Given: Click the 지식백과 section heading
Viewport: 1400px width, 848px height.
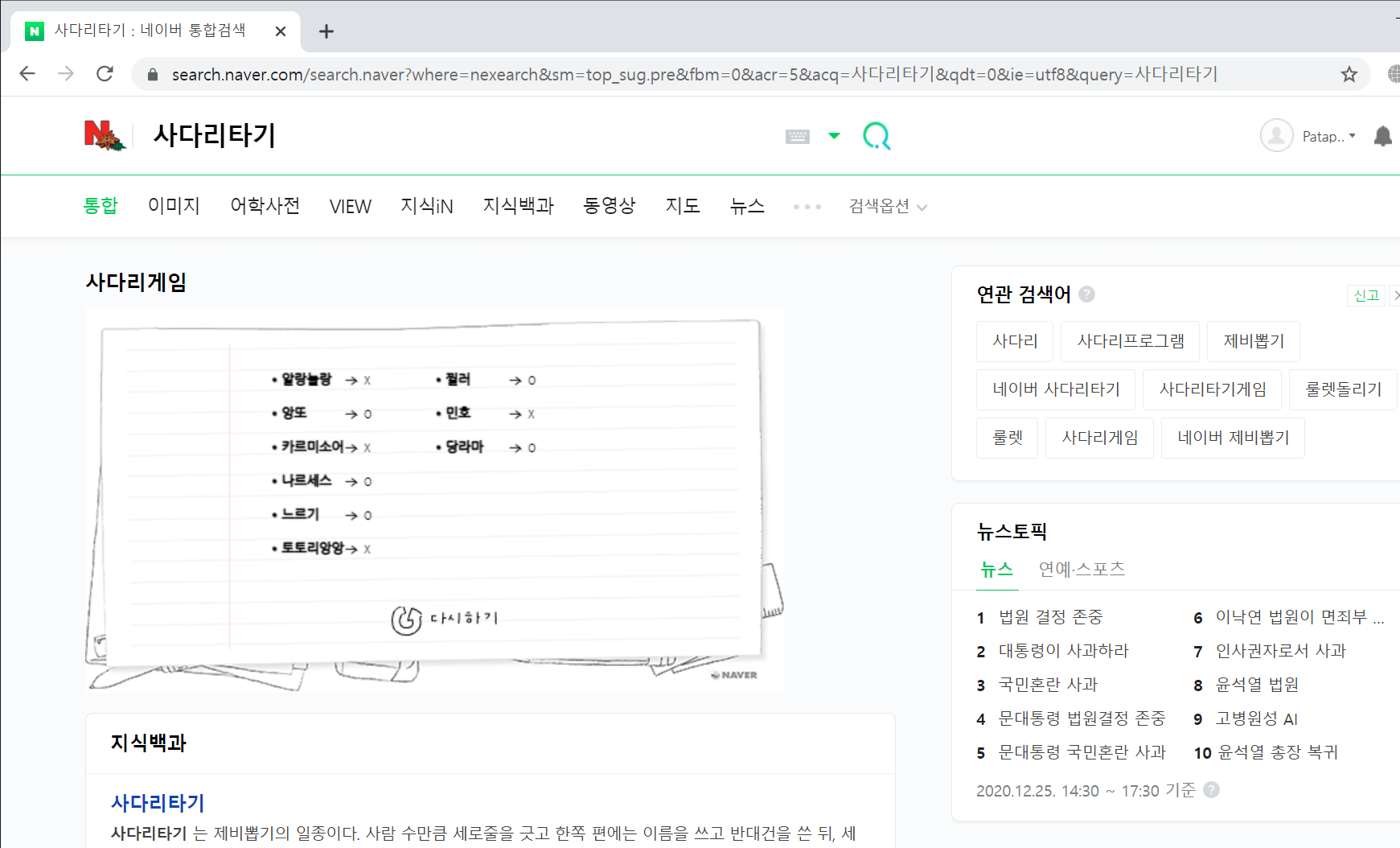Looking at the screenshot, I should coord(149,743).
